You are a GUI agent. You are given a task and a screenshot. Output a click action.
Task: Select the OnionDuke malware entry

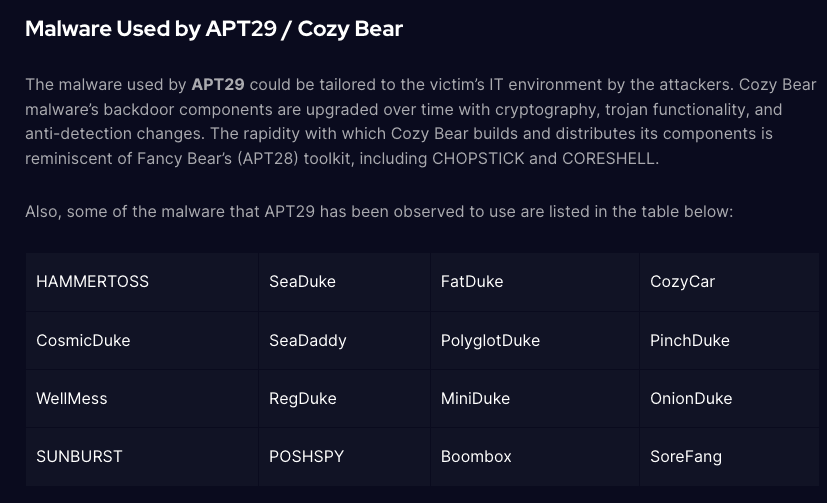pyautogui.click(x=691, y=398)
